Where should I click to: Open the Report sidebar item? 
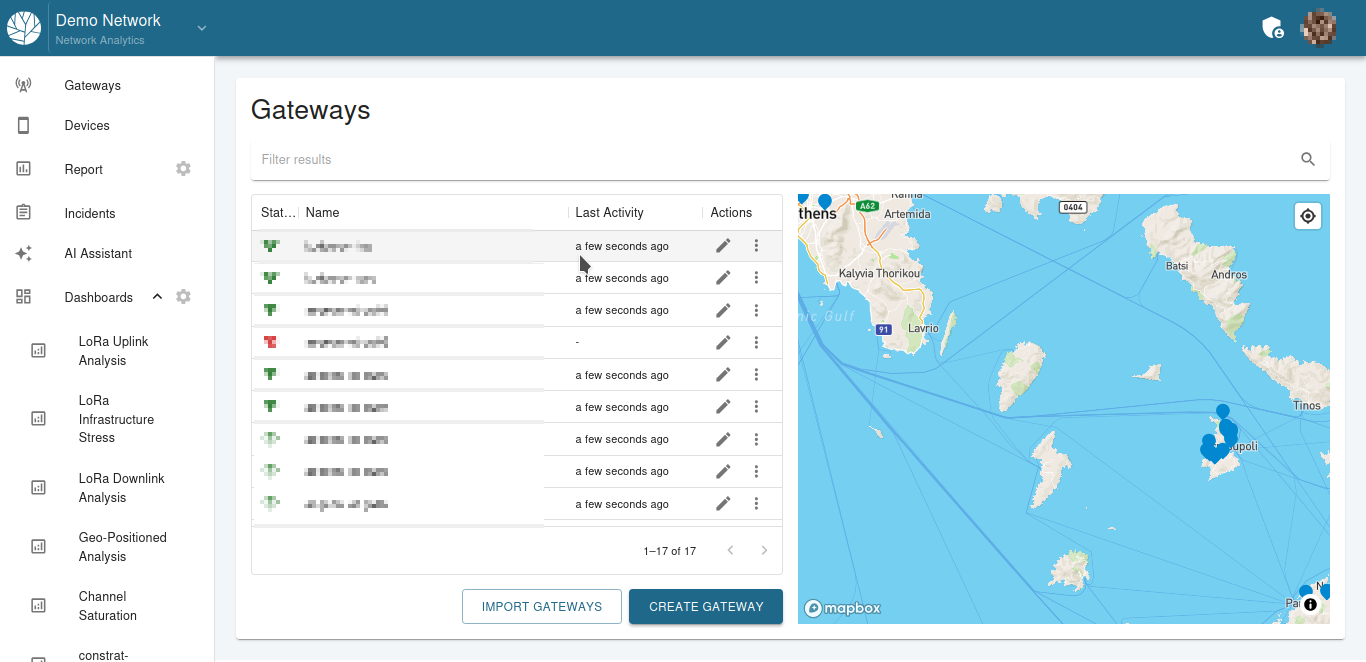pos(84,169)
